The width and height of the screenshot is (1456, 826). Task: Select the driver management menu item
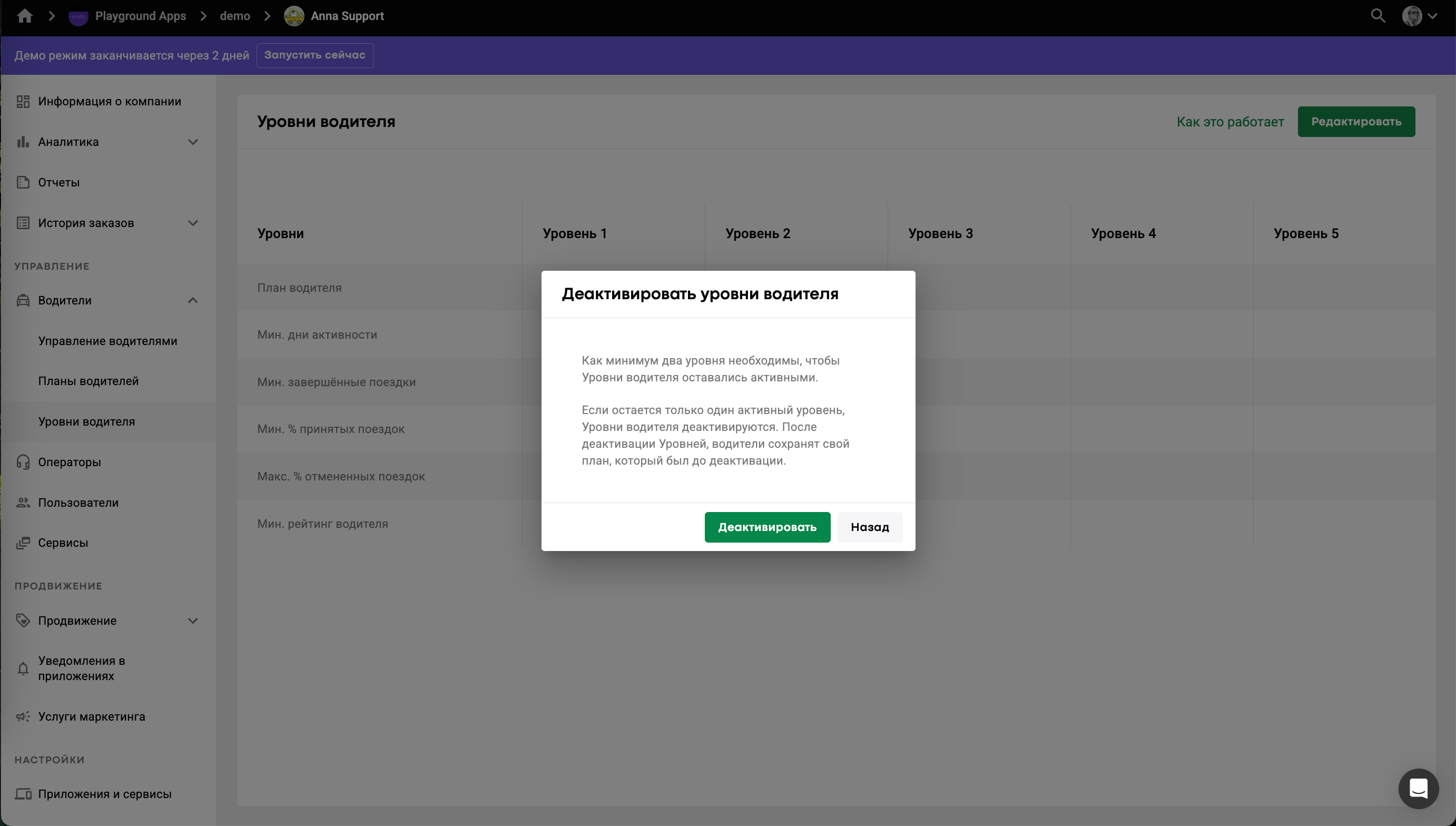[108, 341]
